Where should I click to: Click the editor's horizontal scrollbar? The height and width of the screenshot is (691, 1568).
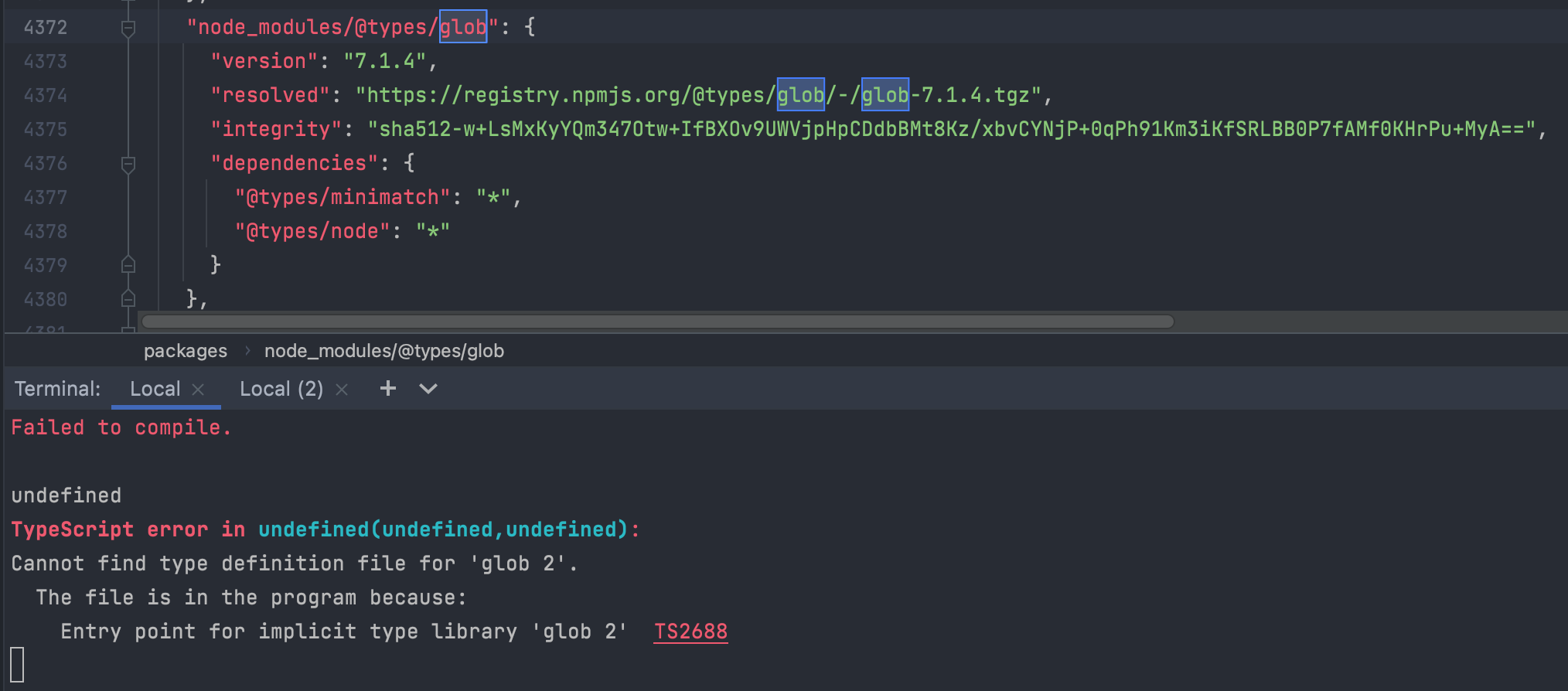pyautogui.click(x=657, y=322)
